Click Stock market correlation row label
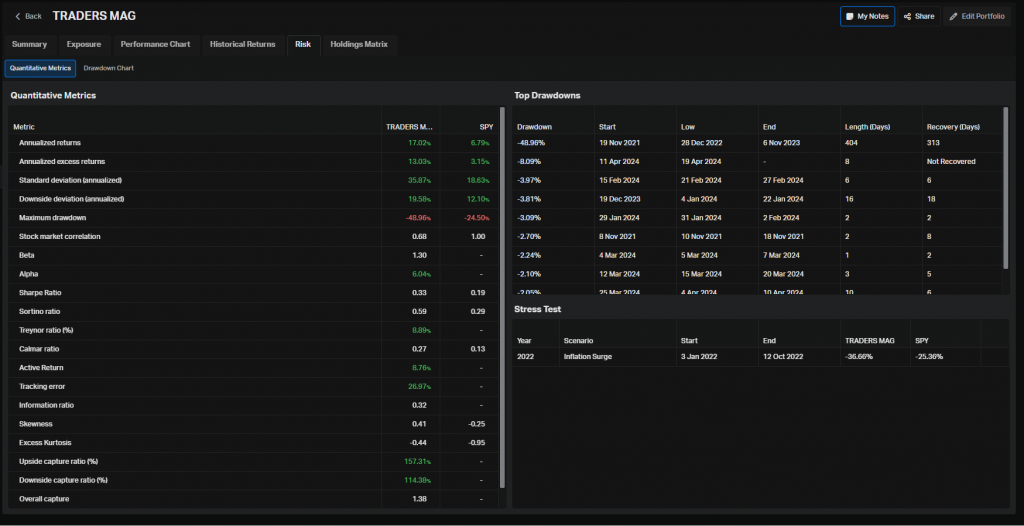Viewport: 1024px width, 526px height. click(x=59, y=237)
